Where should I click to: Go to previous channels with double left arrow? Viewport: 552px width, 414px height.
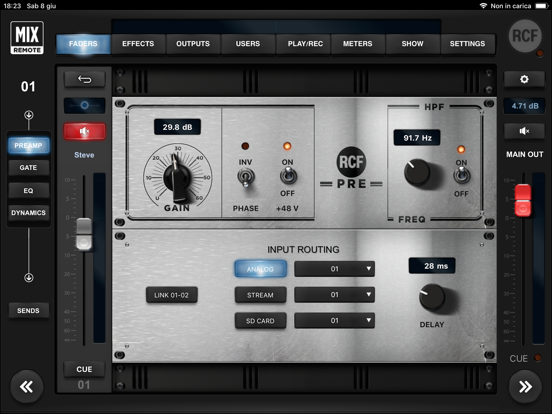click(27, 387)
